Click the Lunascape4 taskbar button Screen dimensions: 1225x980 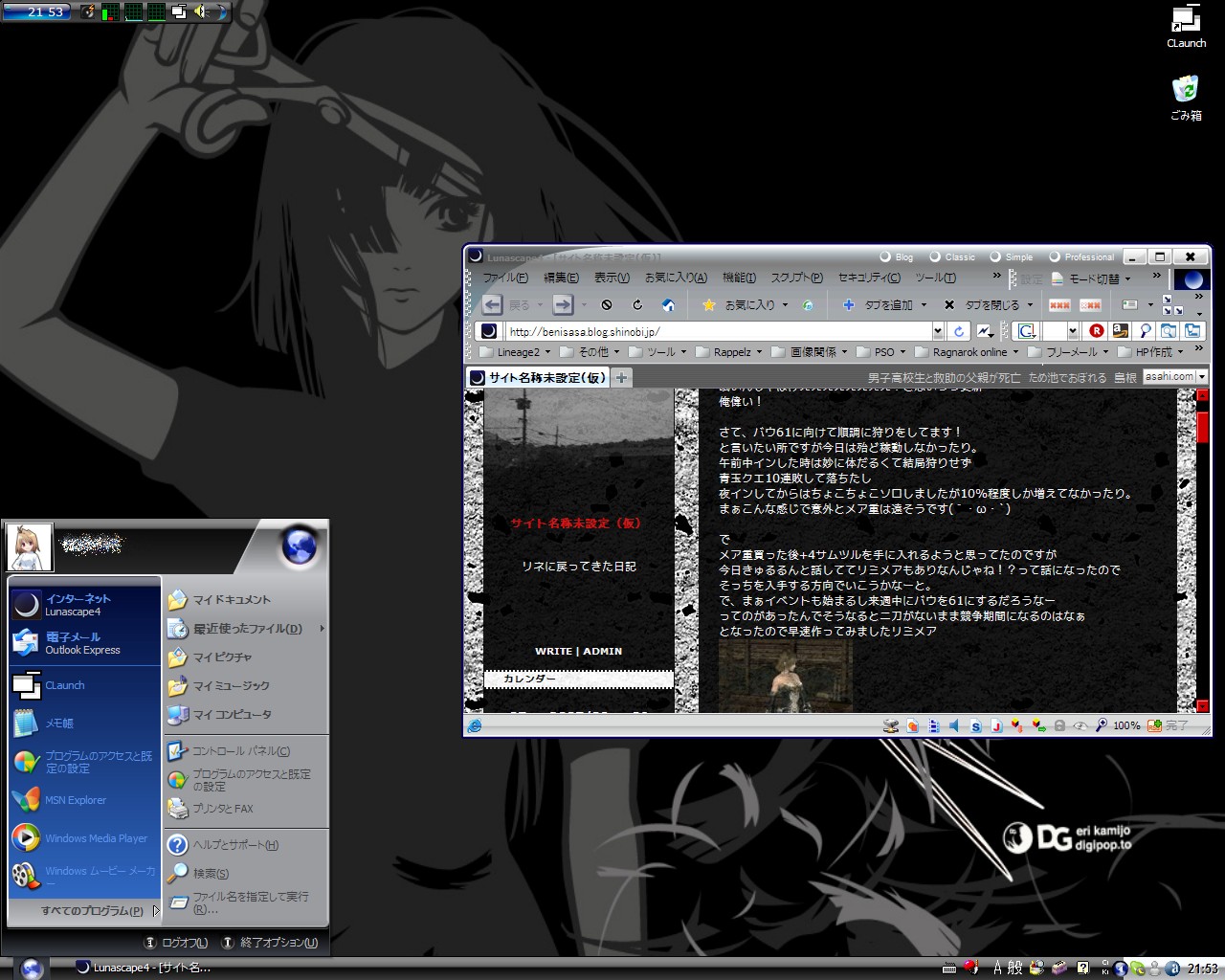[x=143, y=968]
